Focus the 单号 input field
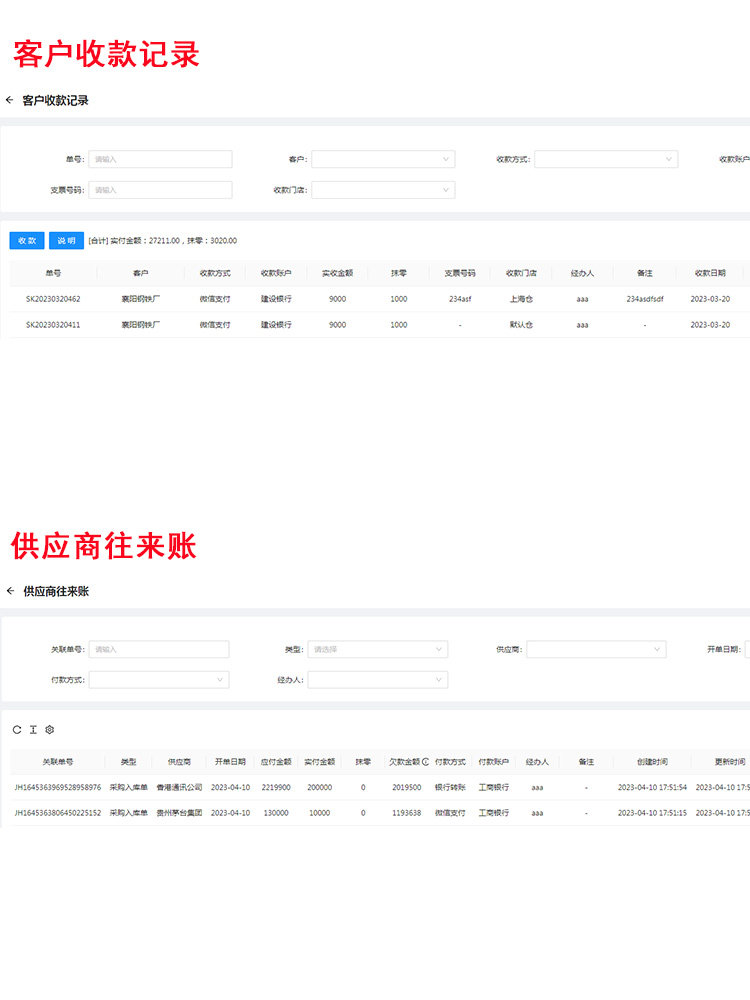The image size is (750, 1000). [x=160, y=159]
